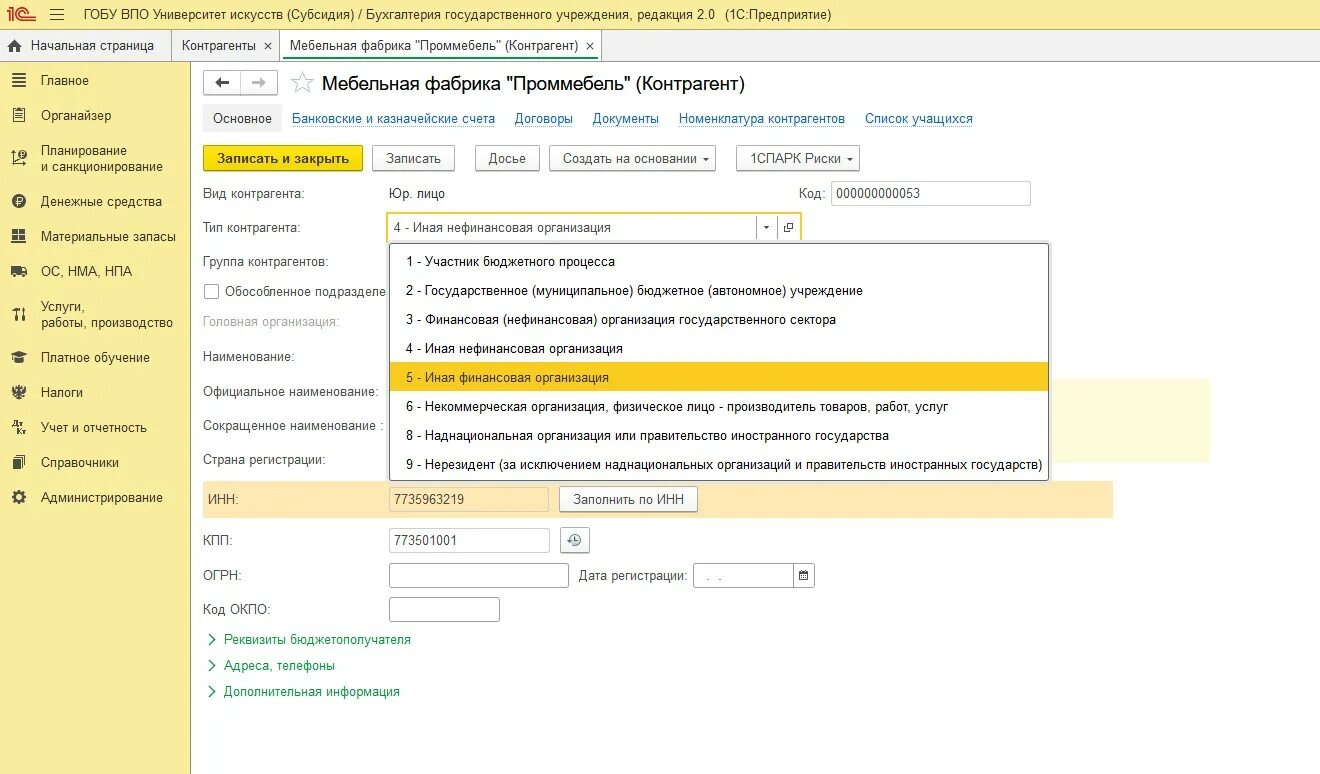Open the Документы link
The image size is (1320, 774).
(626, 119)
